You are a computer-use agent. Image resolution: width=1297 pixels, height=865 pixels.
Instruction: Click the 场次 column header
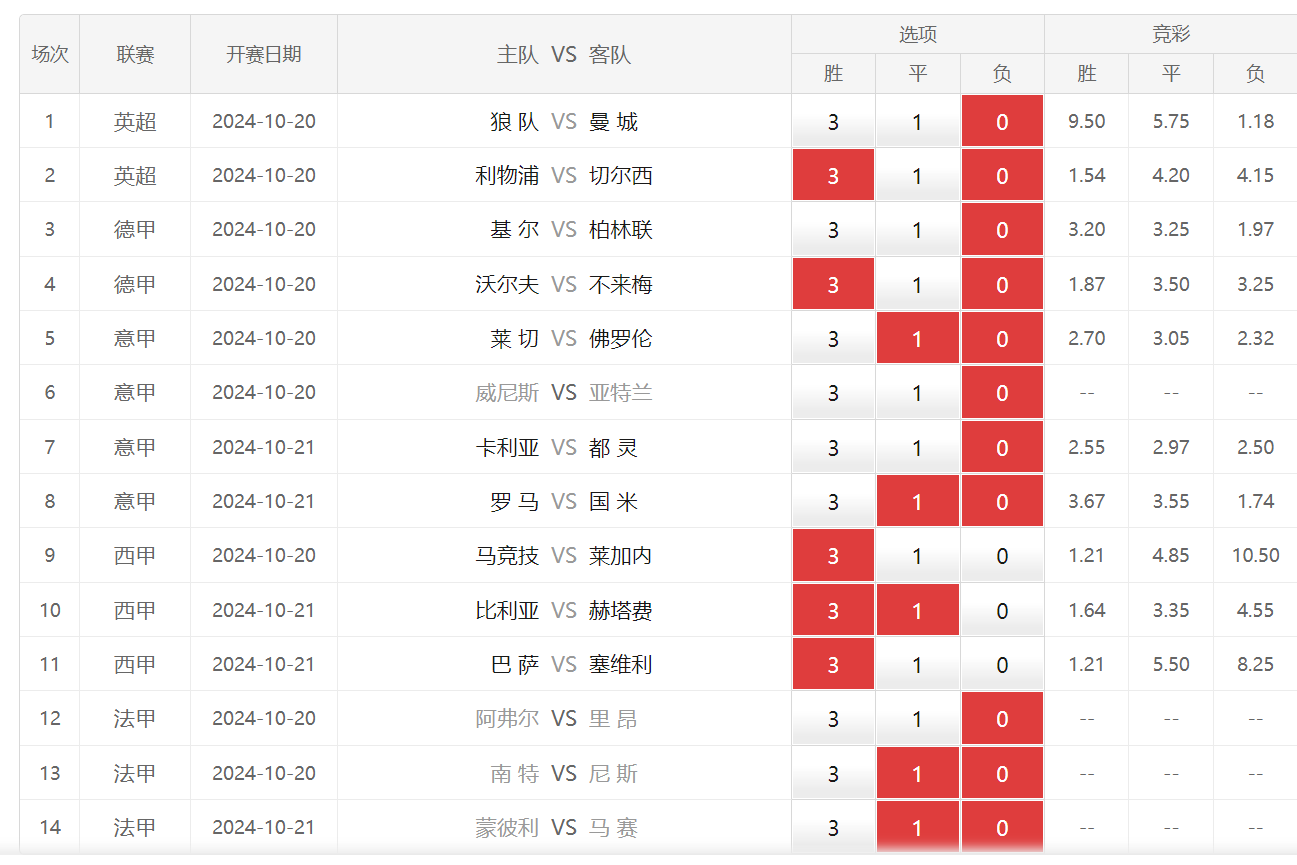pyautogui.click(x=50, y=54)
